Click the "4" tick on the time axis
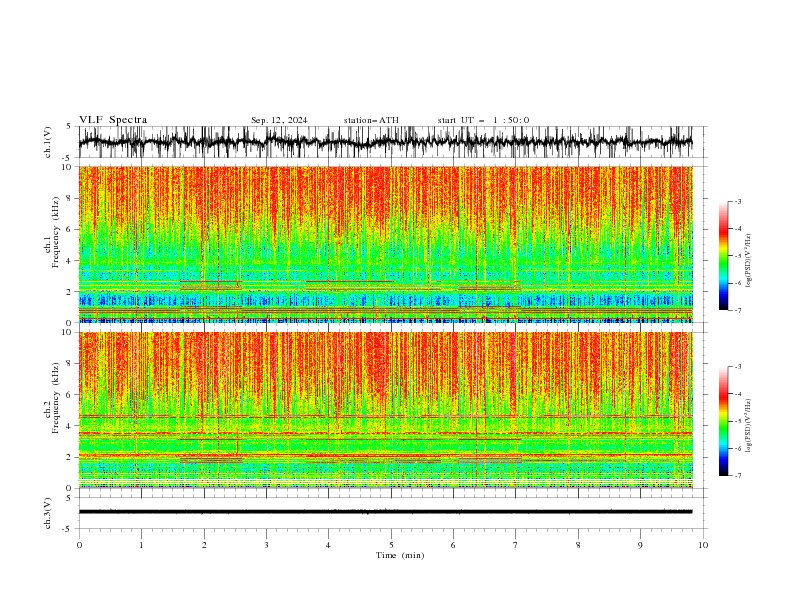This screenshot has width=792, height=612. 328,545
